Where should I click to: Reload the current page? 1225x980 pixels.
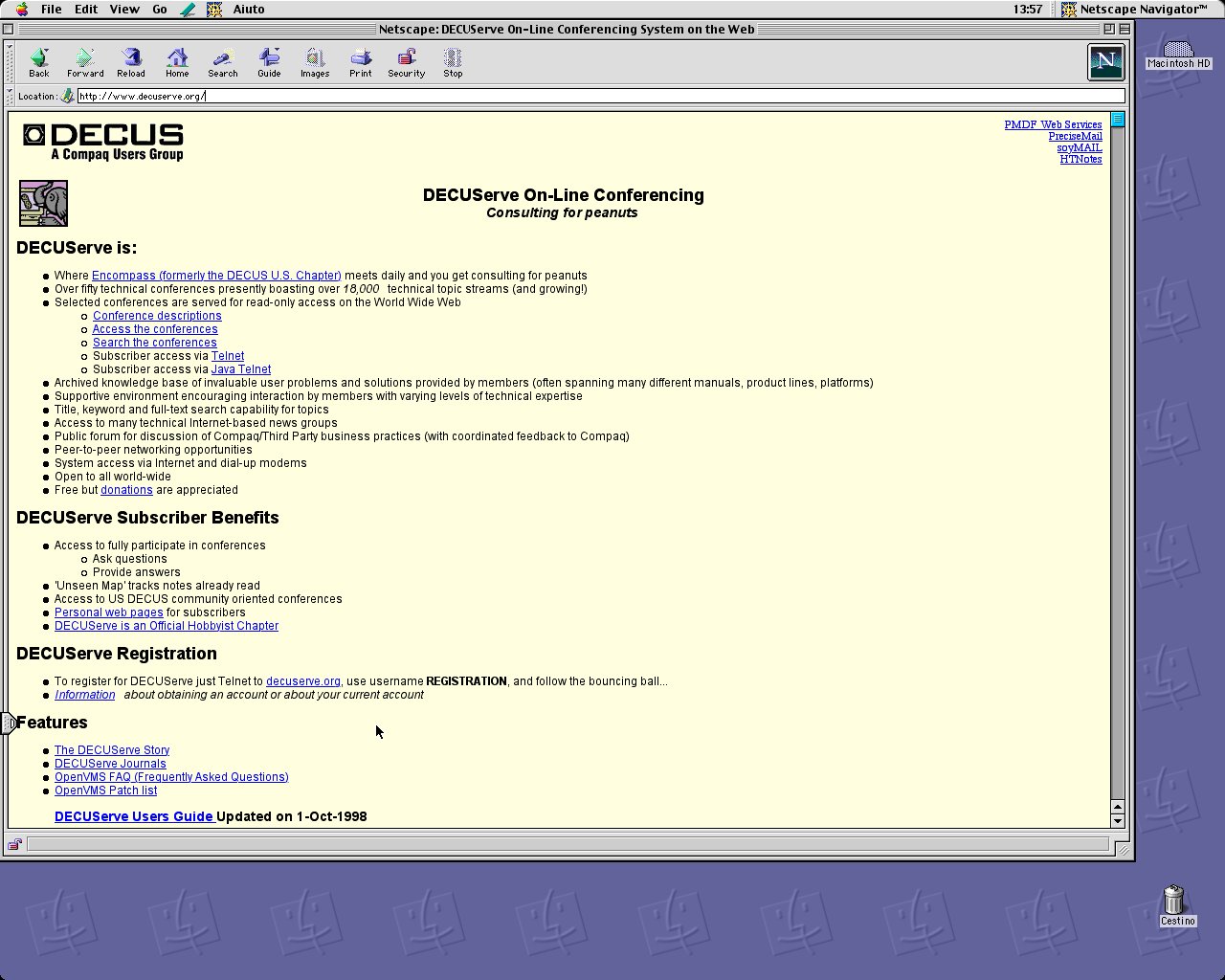click(x=131, y=63)
